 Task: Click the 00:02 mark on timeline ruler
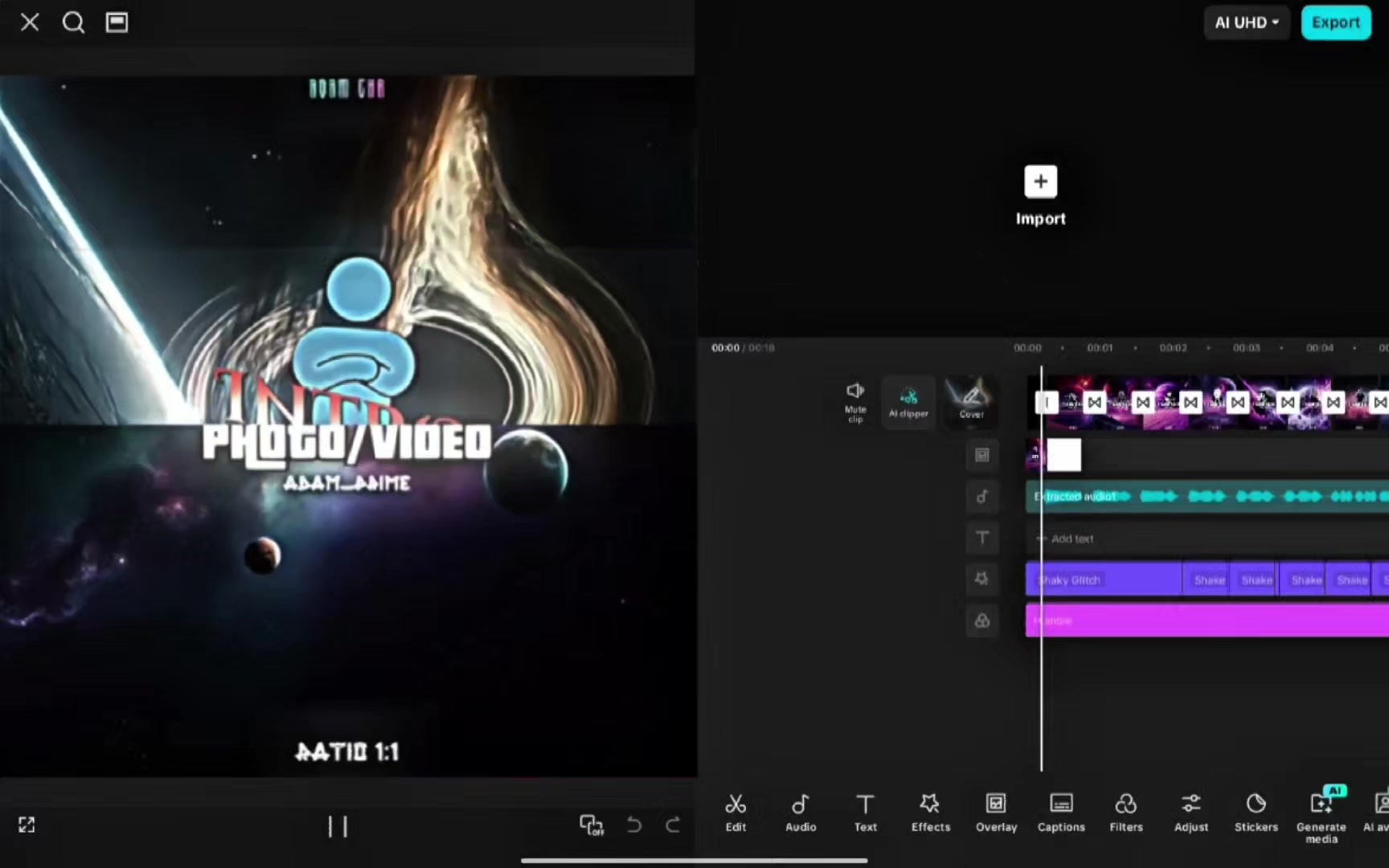coord(1173,348)
